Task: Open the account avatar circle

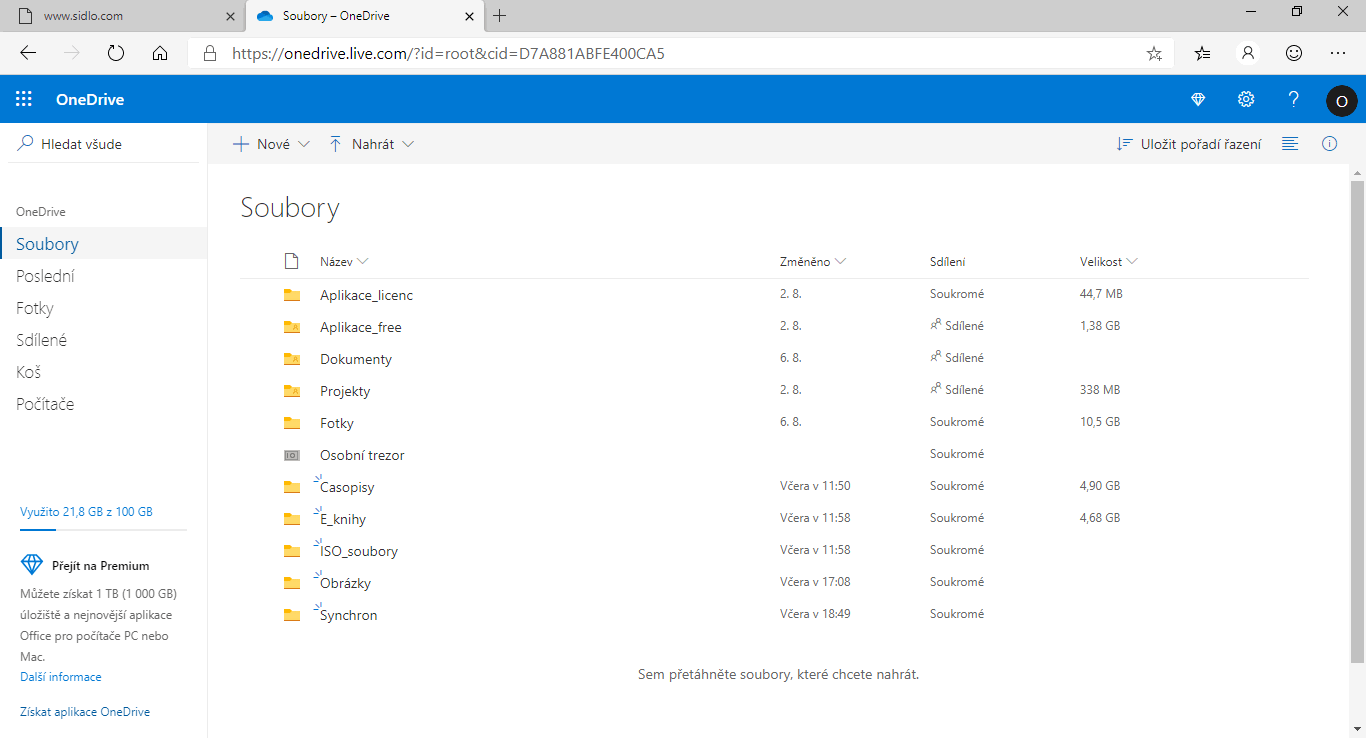Action: [1341, 100]
